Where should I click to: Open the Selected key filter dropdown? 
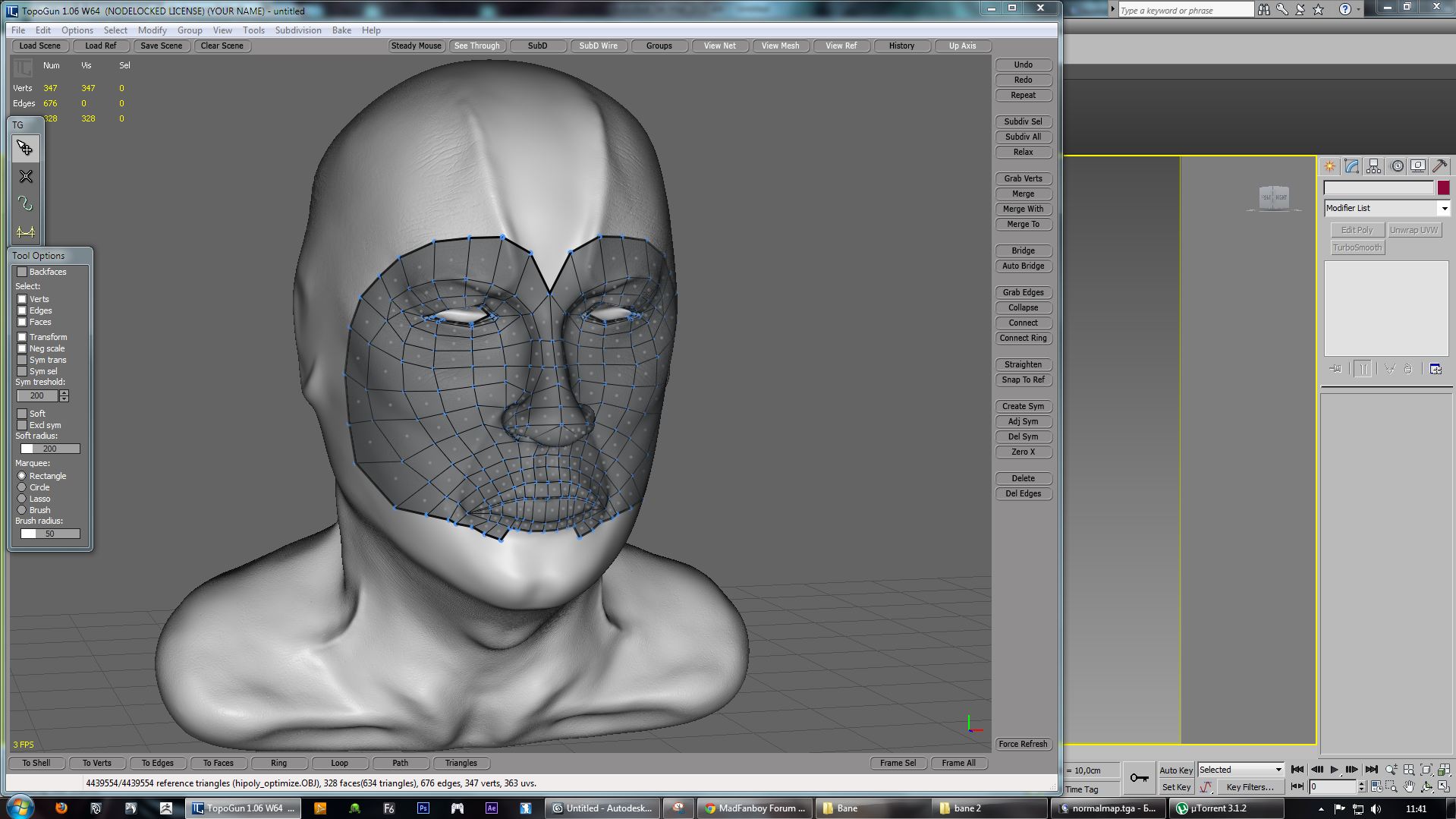click(1278, 770)
